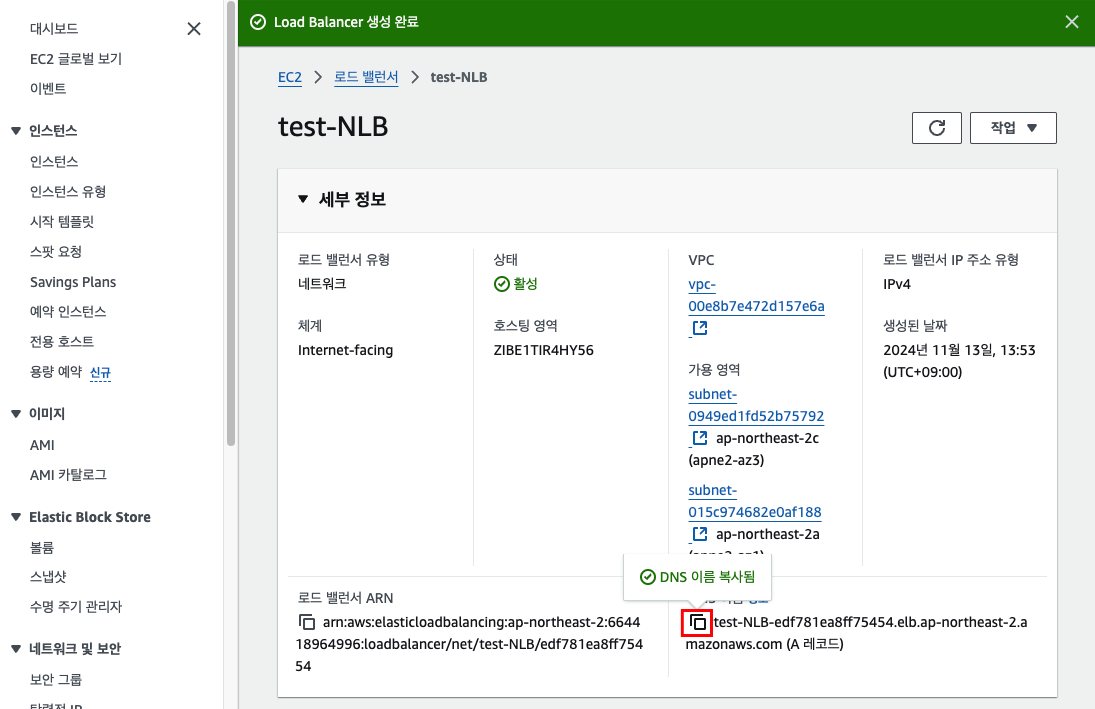Copy the load balancer ARN

tap(307, 622)
